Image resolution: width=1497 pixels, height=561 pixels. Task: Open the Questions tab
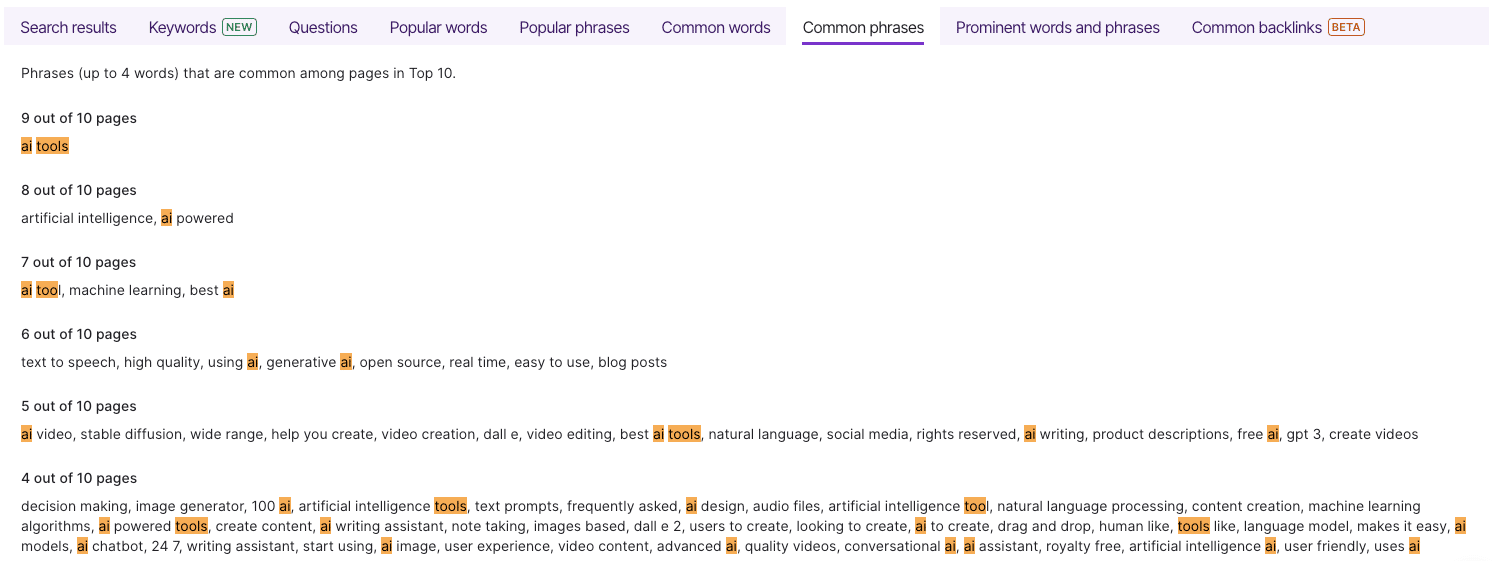(x=323, y=27)
